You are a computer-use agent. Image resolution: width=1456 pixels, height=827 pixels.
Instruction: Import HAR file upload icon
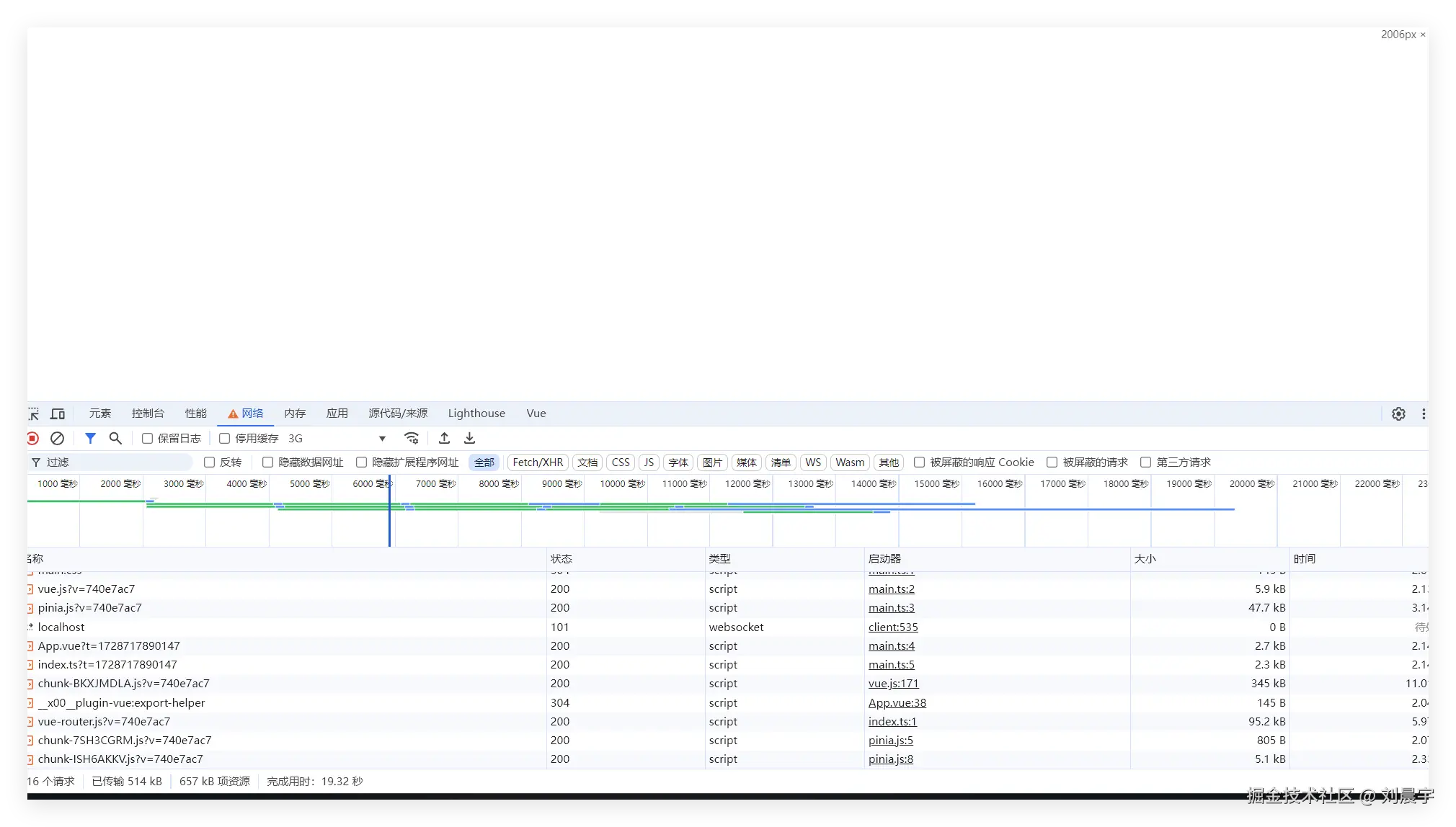pos(444,438)
